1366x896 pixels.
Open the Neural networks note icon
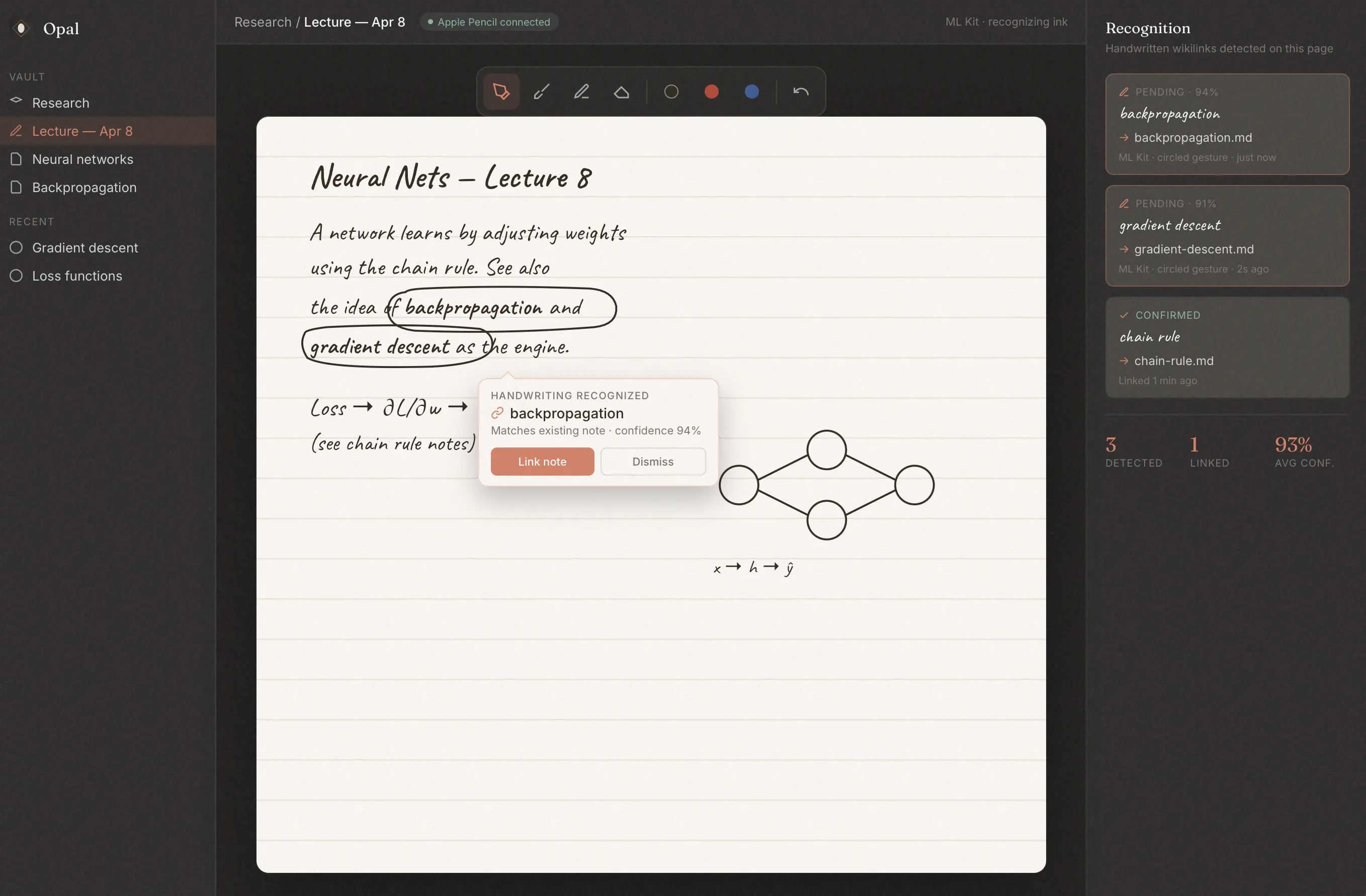(16, 159)
